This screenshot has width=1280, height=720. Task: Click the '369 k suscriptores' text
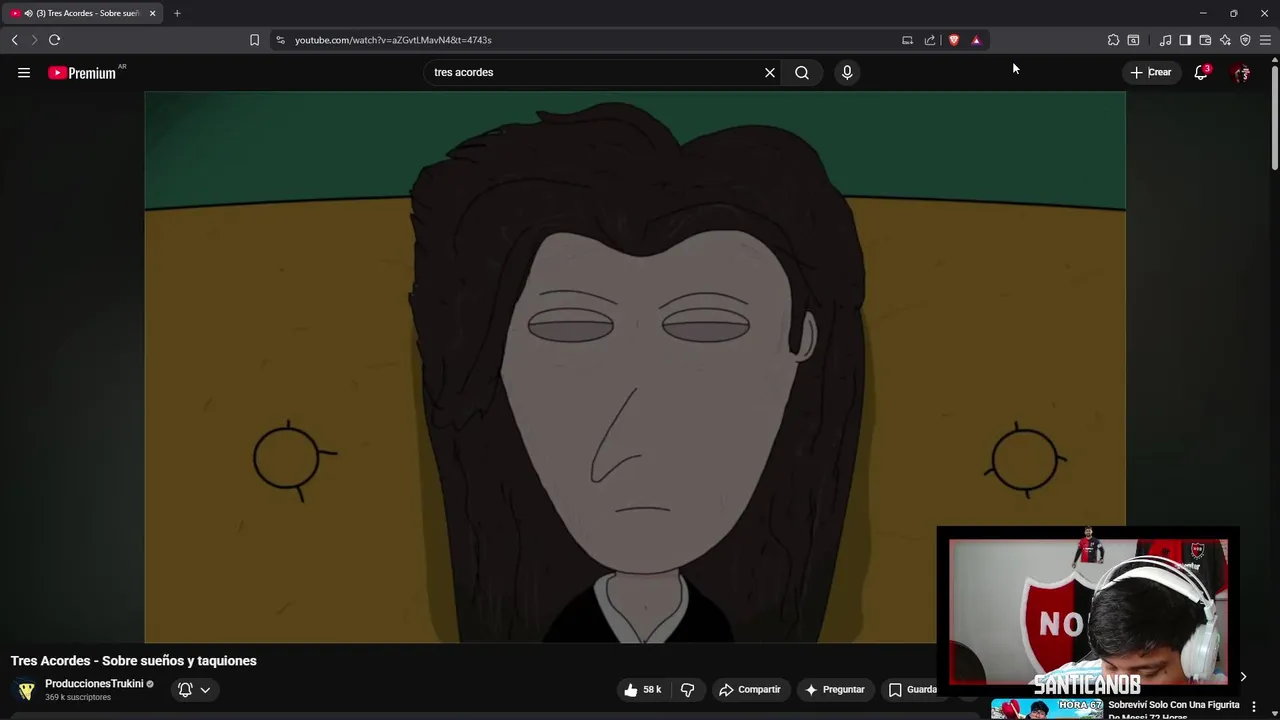(78, 697)
